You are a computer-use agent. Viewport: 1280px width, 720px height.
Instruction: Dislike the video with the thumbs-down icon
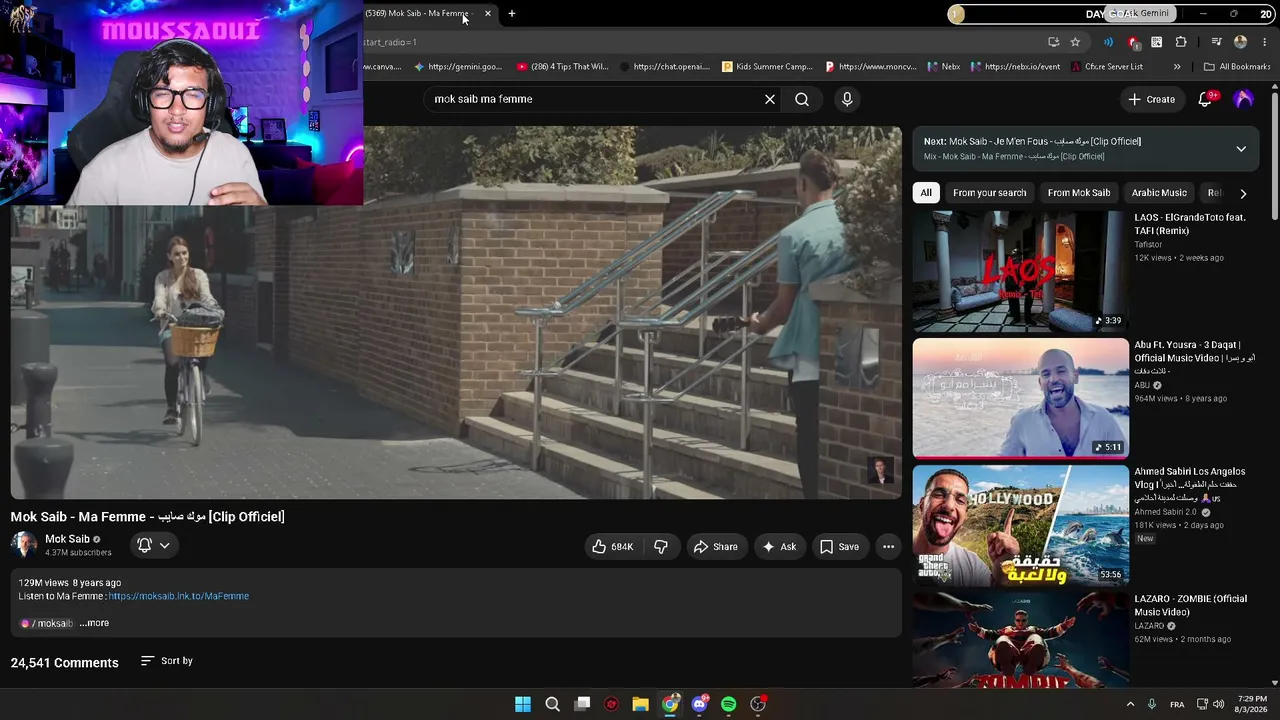tap(661, 547)
